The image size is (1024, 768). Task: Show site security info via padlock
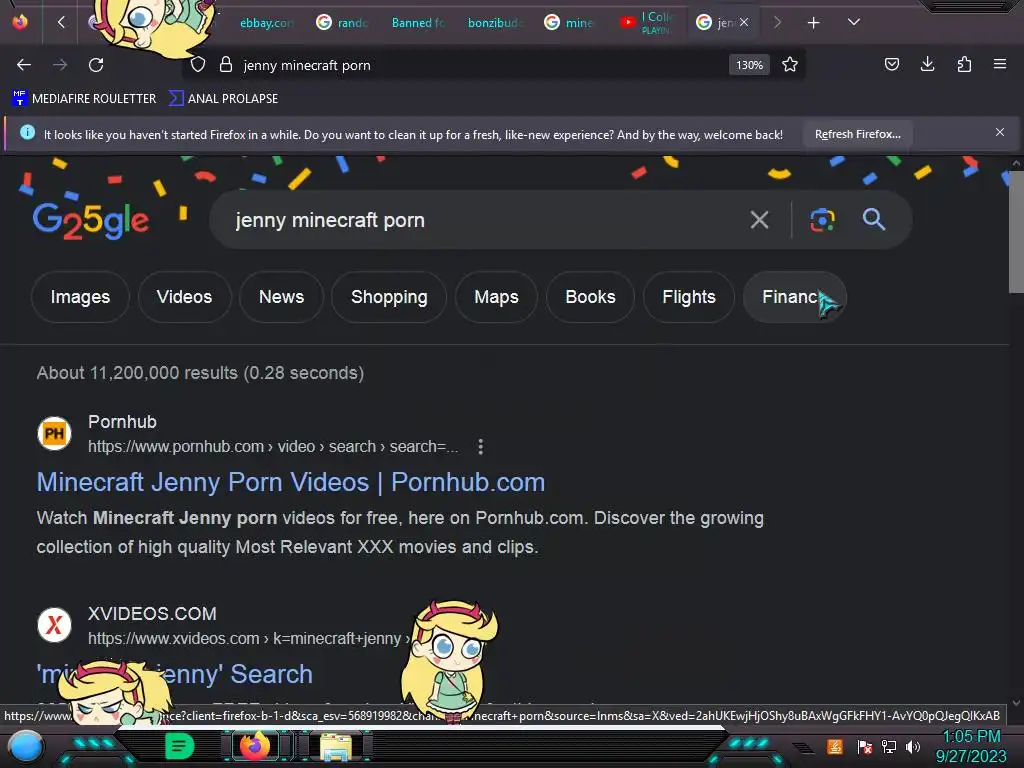click(x=226, y=65)
